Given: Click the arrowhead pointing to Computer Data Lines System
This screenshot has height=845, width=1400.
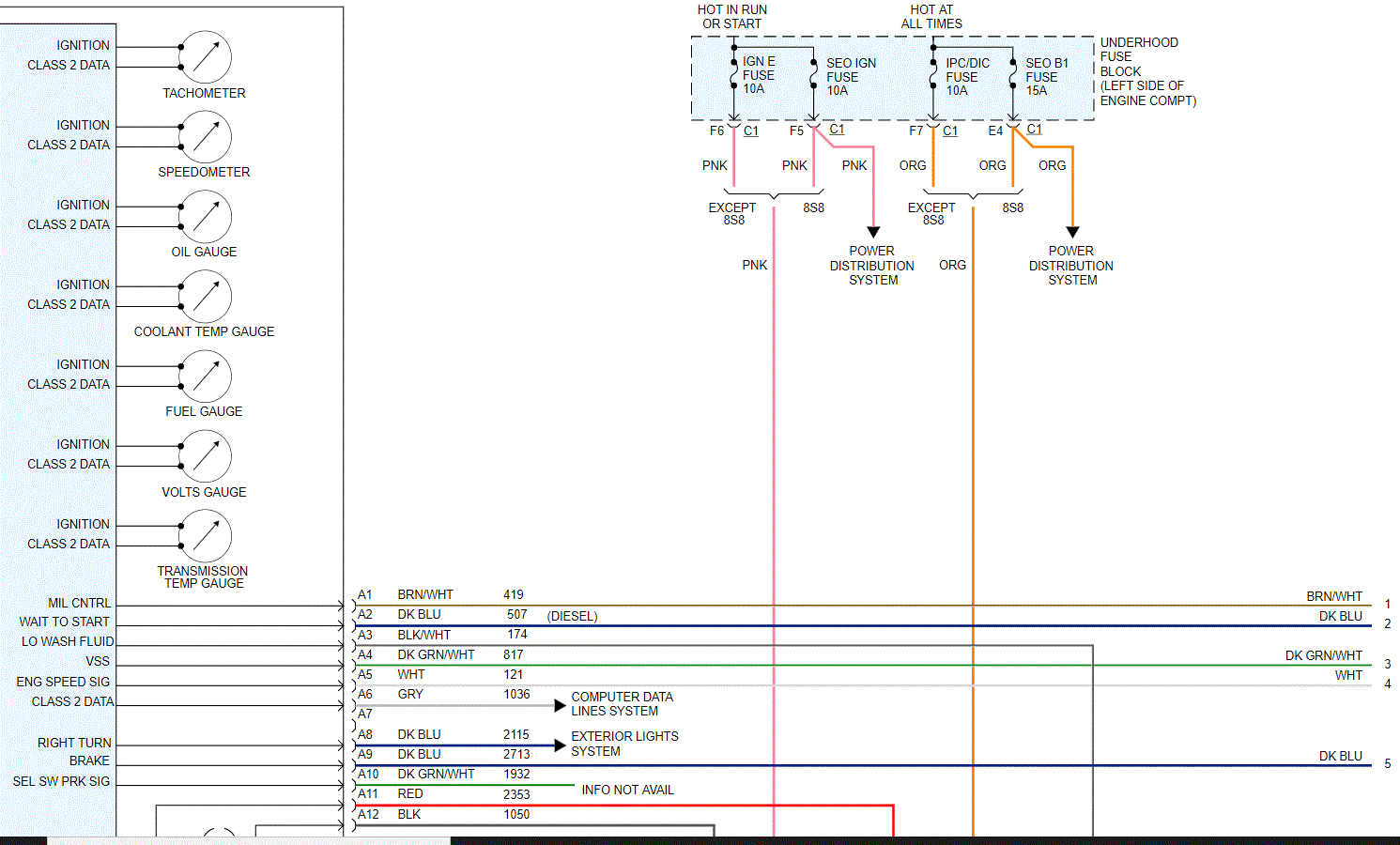Looking at the screenshot, I should click(x=561, y=705).
